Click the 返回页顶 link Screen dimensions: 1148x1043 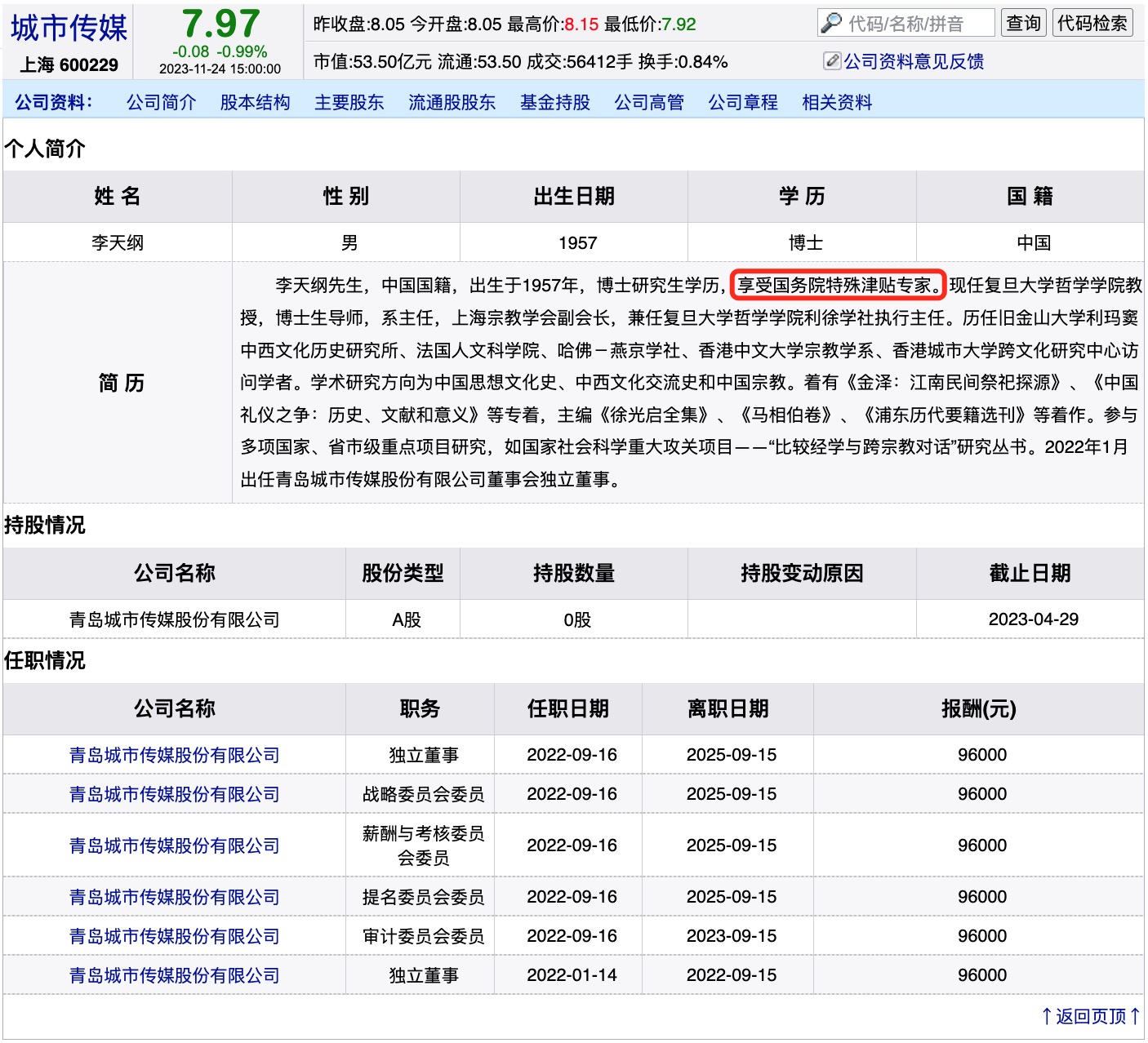coord(1090,1016)
